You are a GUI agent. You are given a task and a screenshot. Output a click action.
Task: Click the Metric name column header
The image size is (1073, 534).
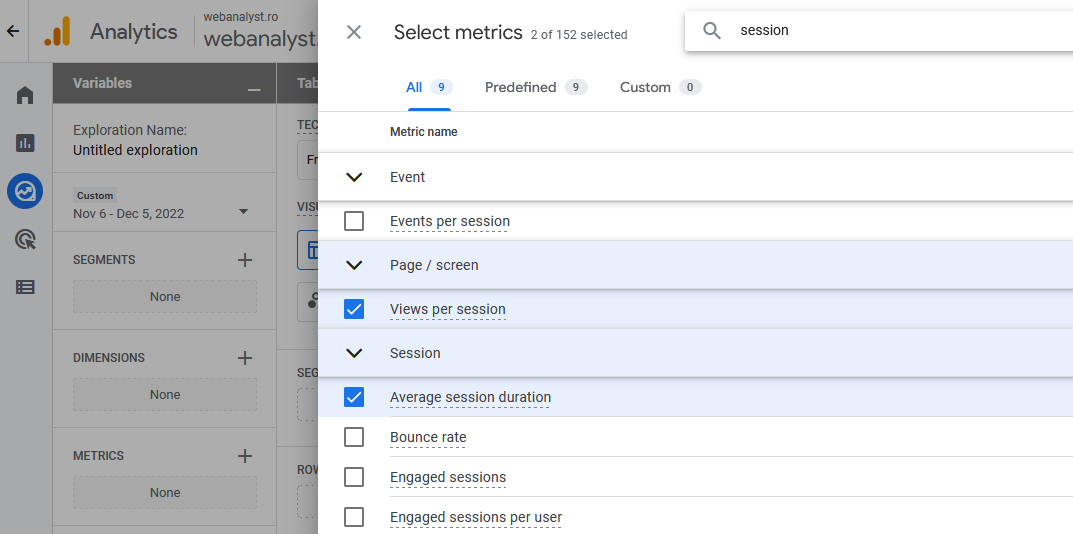coord(424,131)
